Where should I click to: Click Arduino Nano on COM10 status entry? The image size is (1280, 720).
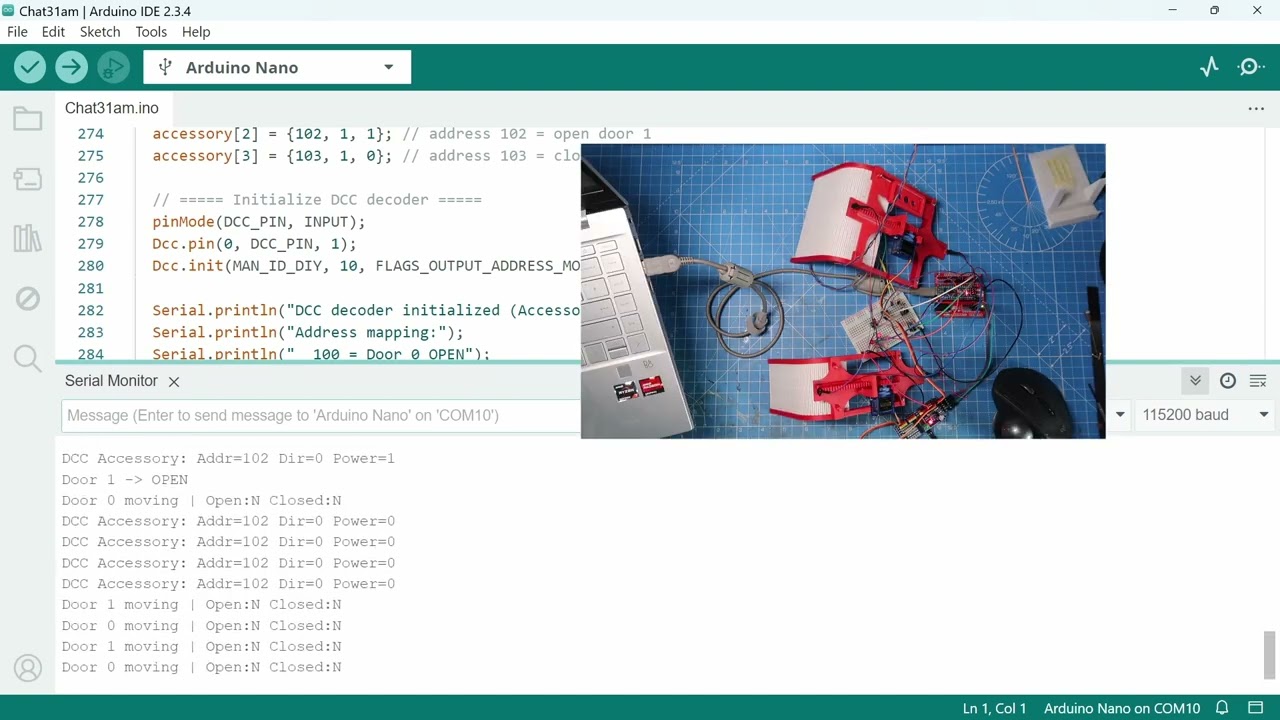click(1122, 708)
